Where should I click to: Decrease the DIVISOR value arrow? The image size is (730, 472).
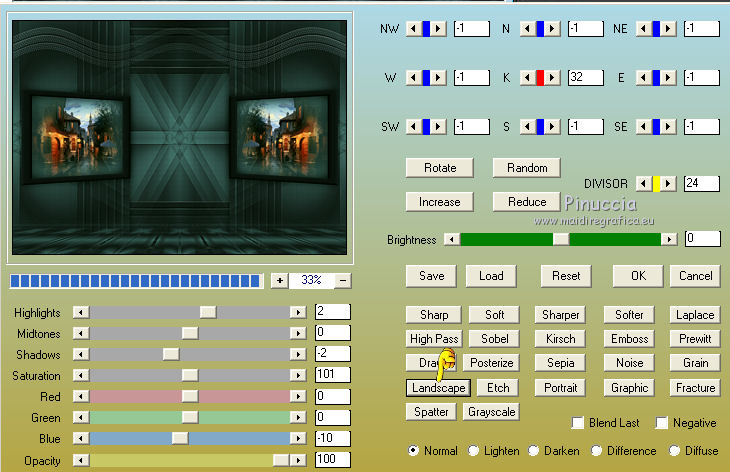pos(644,183)
